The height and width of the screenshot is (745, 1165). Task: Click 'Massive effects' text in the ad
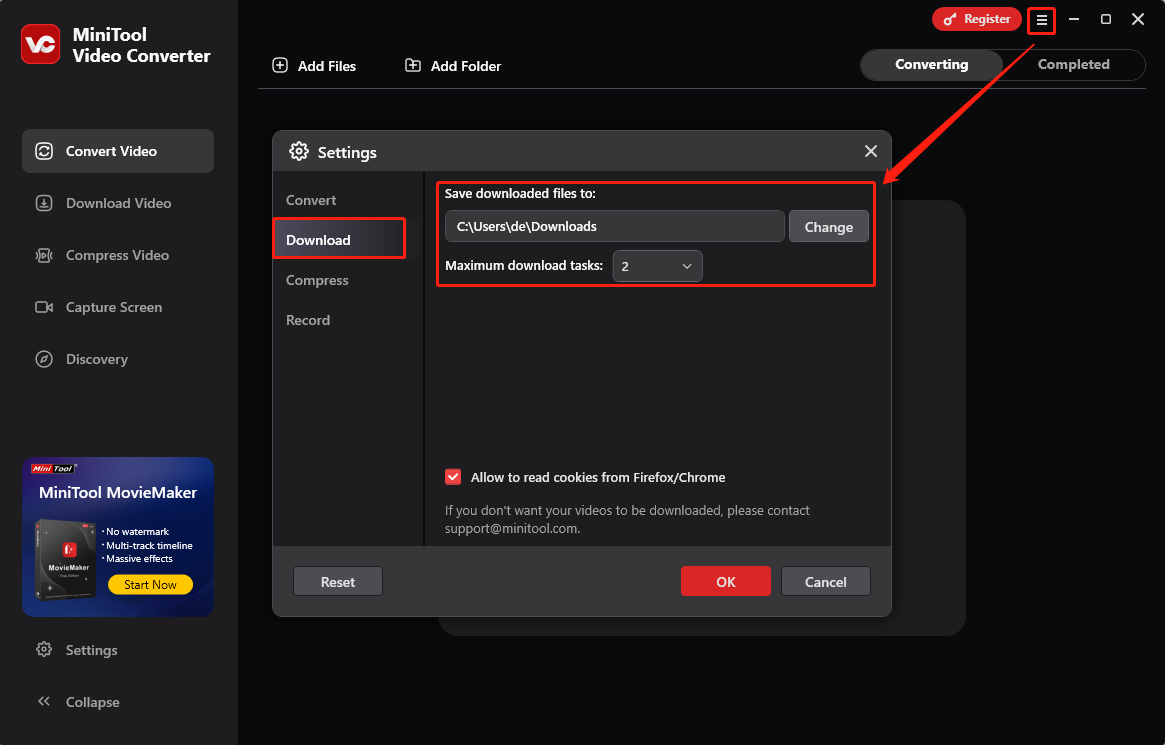tap(139, 559)
